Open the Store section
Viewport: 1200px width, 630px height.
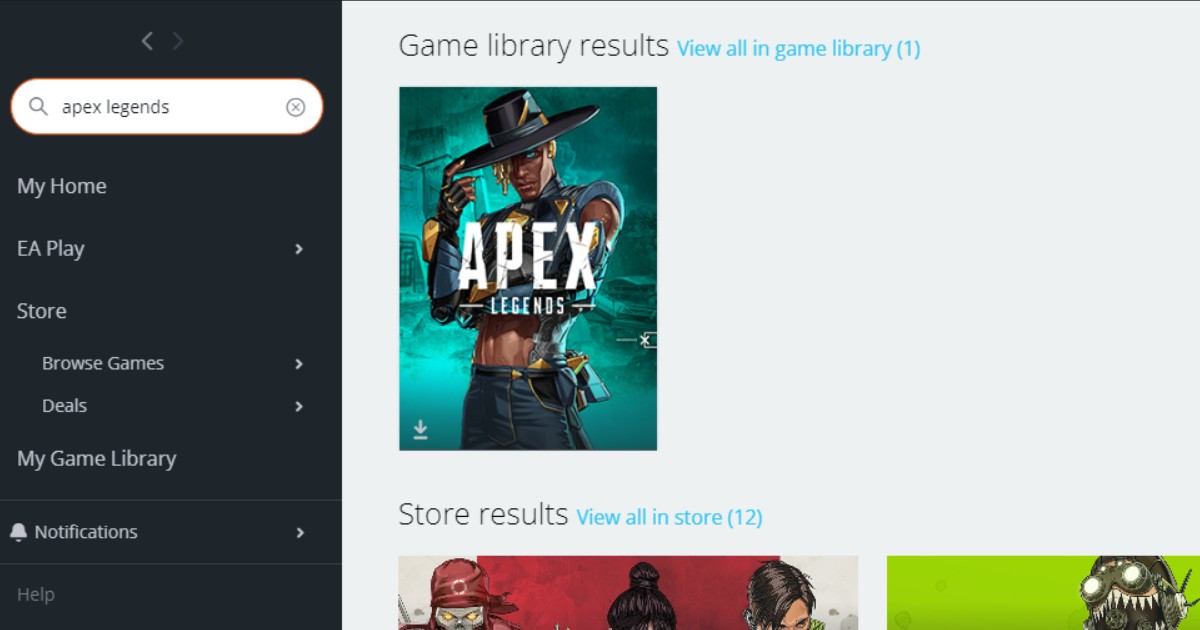[42, 311]
